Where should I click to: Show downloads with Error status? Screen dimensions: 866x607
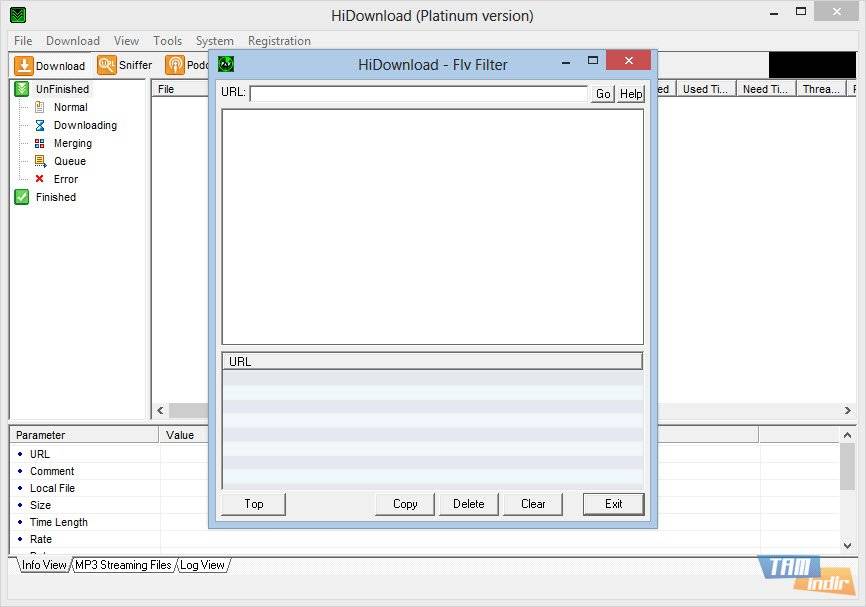pyautogui.click(x=65, y=179)
